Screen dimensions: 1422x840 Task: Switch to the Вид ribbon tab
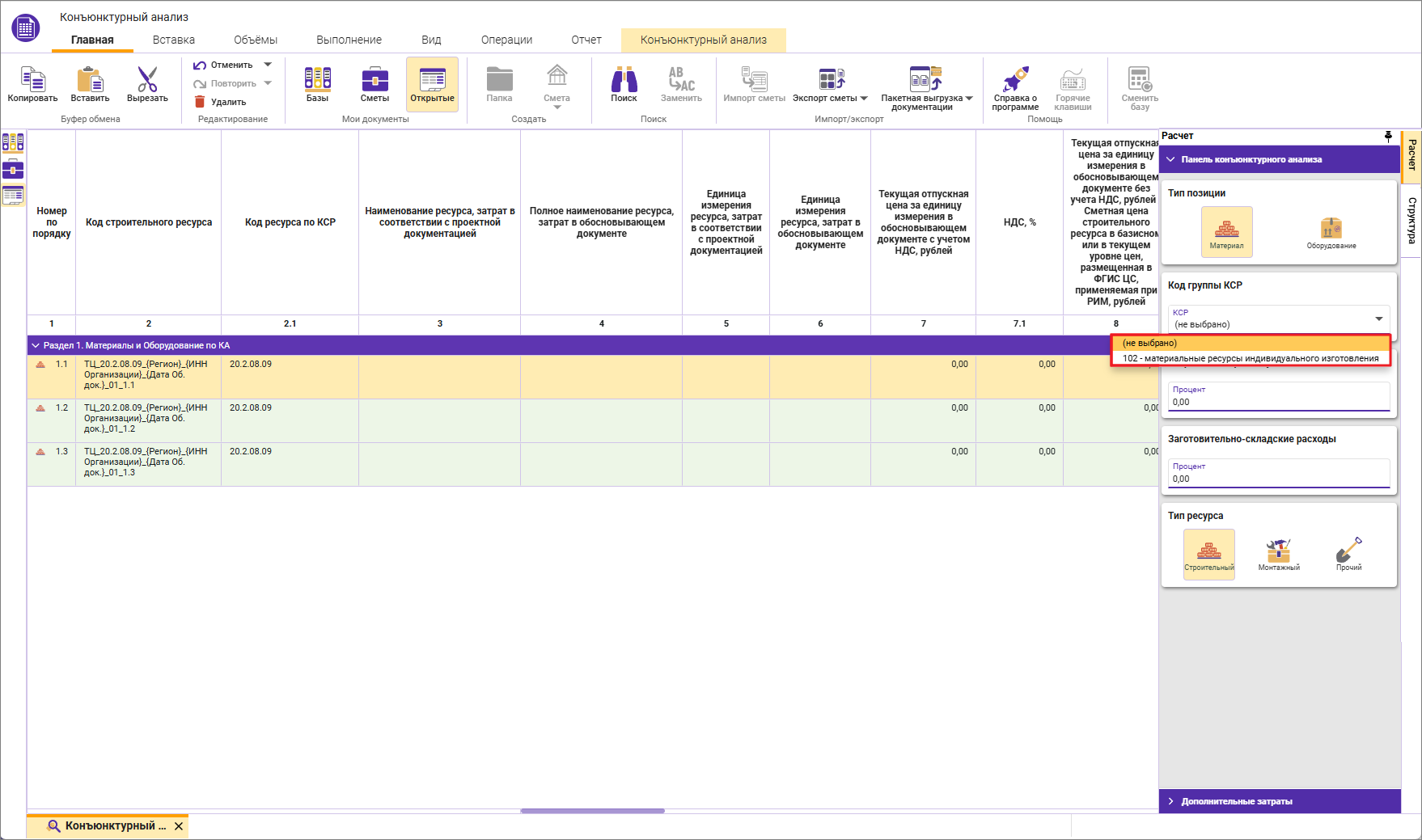coord(431,40)
